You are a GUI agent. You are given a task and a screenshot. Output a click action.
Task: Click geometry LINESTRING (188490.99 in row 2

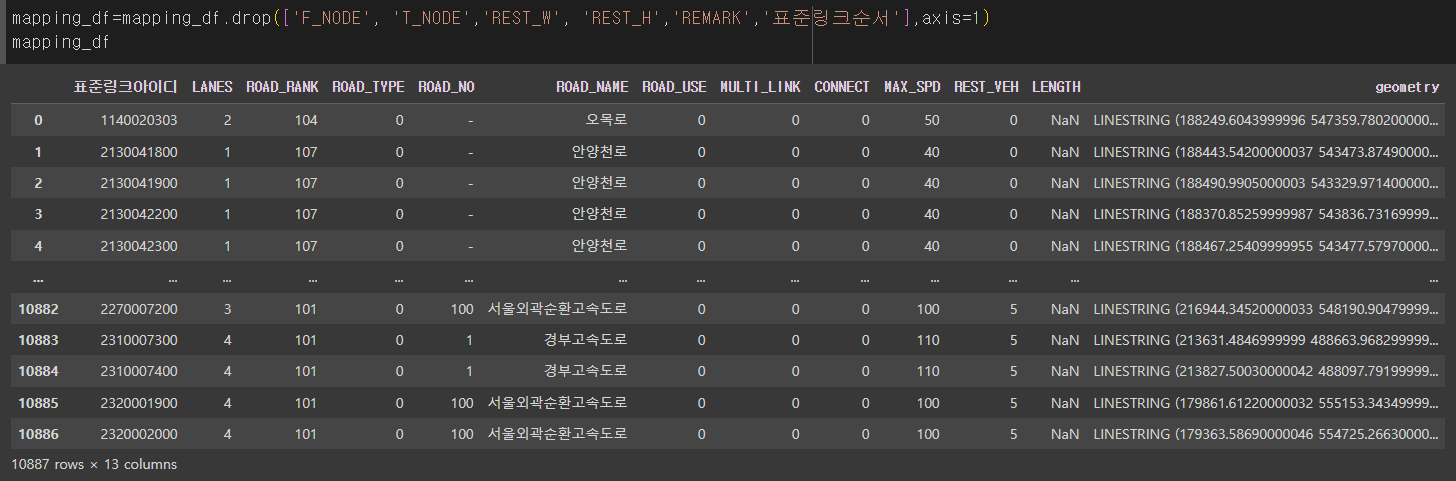1266,183
